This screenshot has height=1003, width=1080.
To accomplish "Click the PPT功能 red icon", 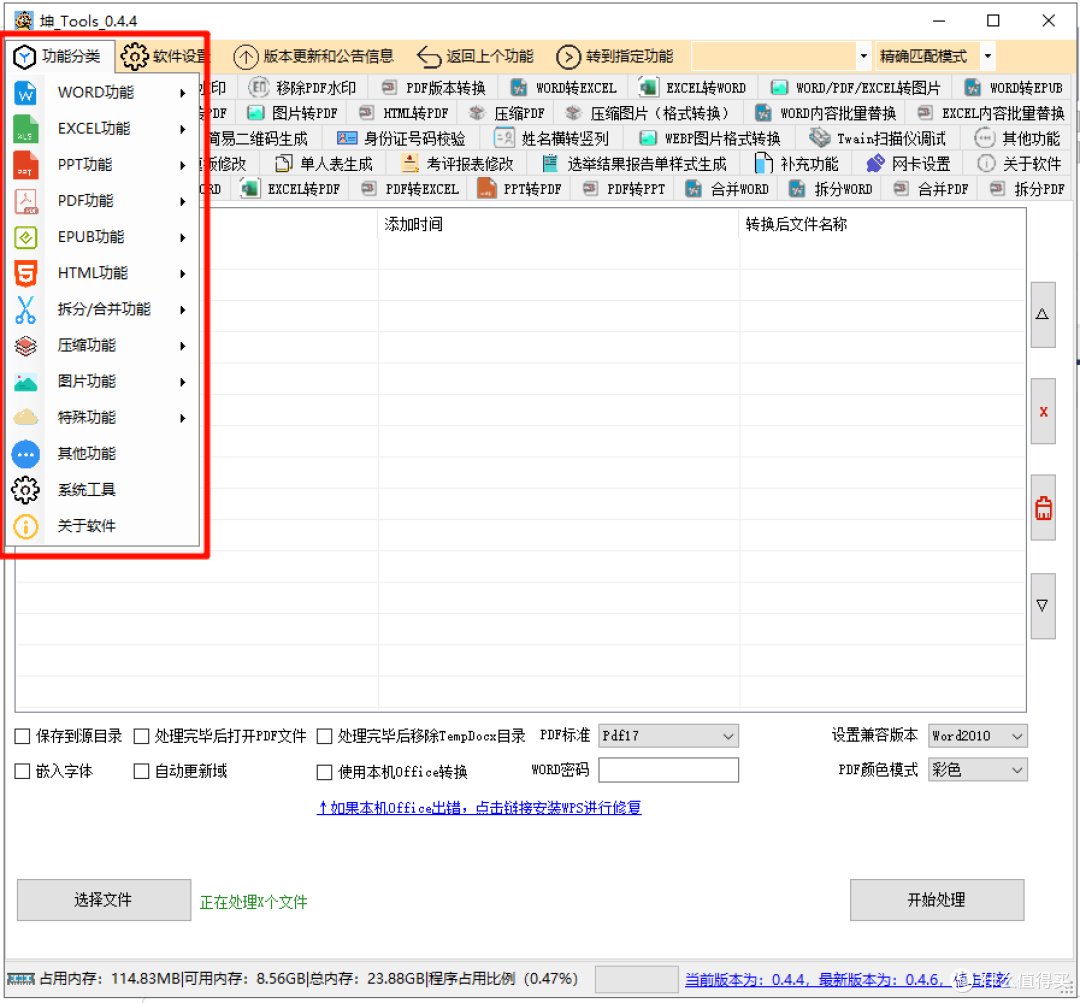I will [25, 165].
